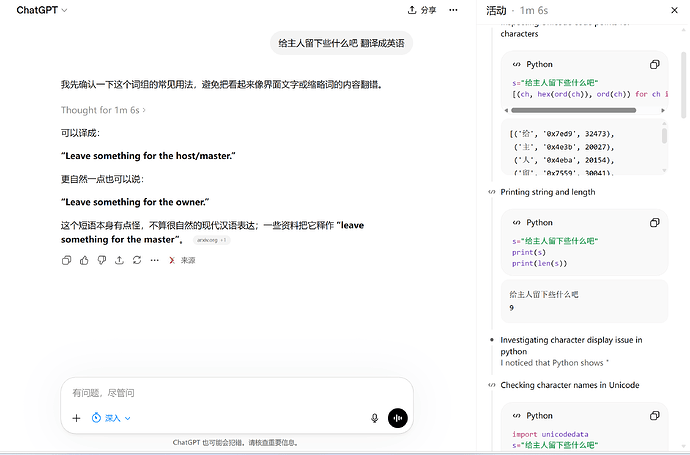Viewport: 690px width, 455px height.
Task: Copy the Python block with print(len(s))
Action: click(x=654, y=223)
